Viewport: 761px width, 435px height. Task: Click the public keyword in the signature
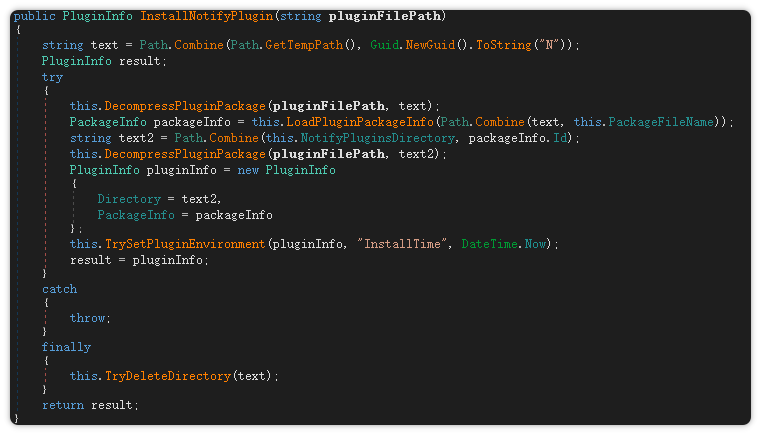[x=34, y=17]
